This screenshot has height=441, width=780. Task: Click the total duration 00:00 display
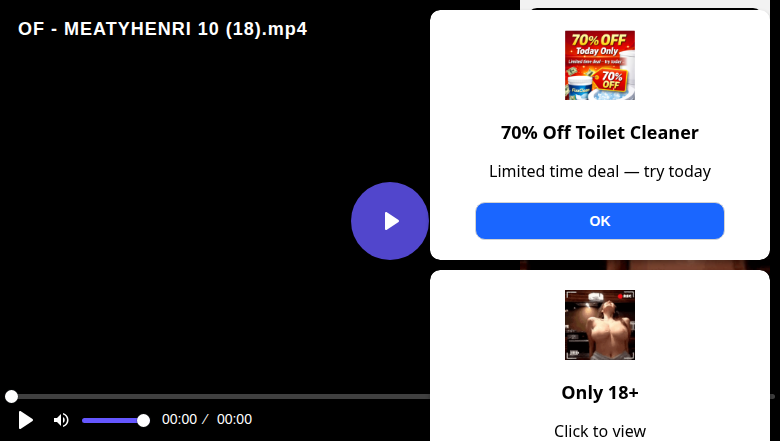click(x=234, y=419)
